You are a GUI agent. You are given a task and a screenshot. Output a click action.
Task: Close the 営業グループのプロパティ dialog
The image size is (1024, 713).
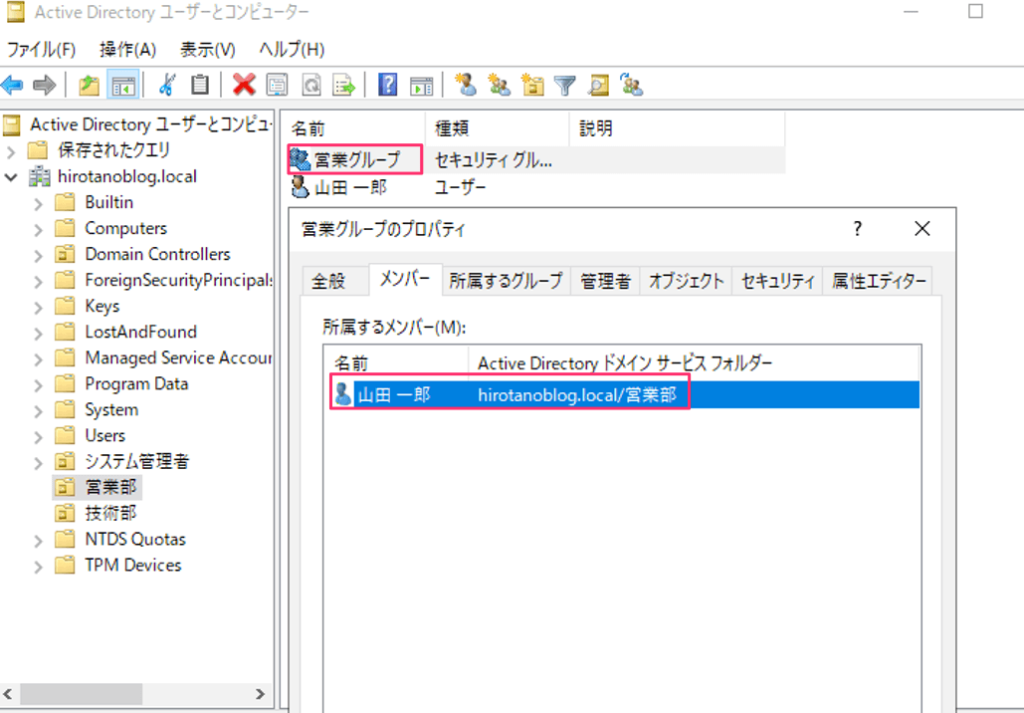(922, 229)
